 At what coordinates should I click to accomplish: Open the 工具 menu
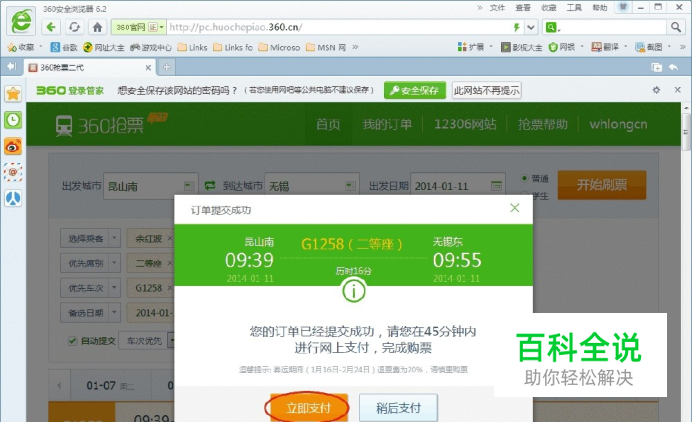[x=574, y=8]
